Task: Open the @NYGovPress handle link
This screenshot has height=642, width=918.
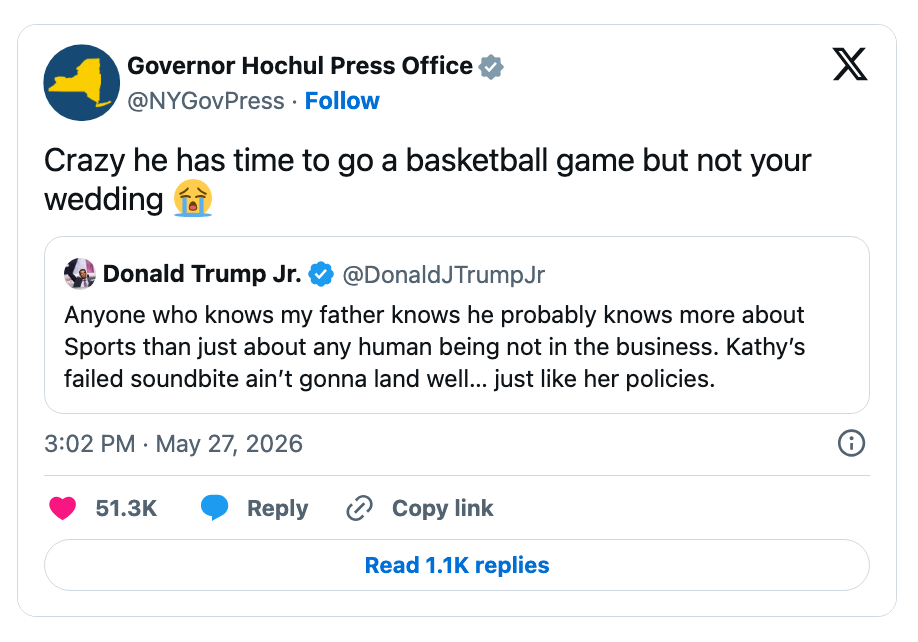Action: coord(205,101)
